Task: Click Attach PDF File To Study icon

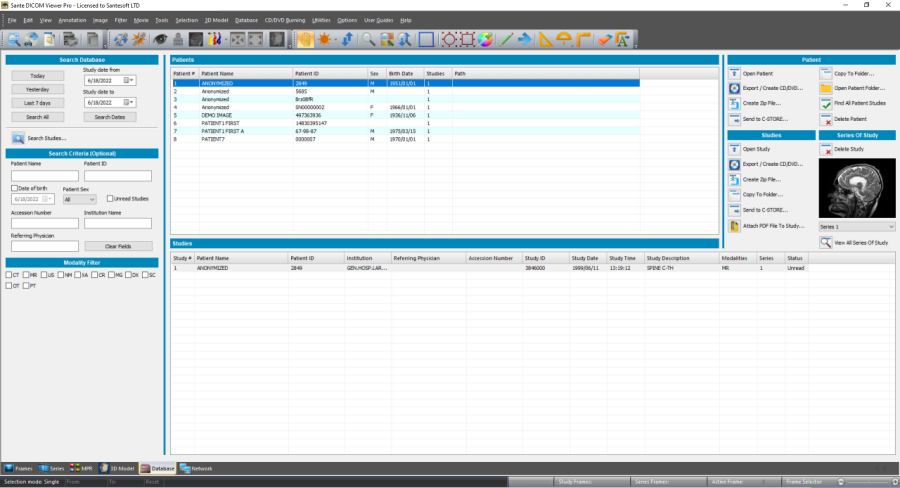Action: click(735, 226)
